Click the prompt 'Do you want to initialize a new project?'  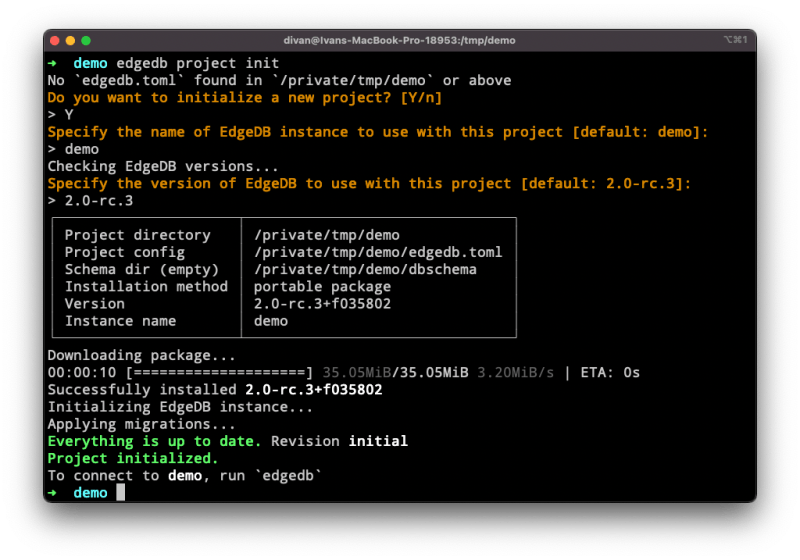219,97
